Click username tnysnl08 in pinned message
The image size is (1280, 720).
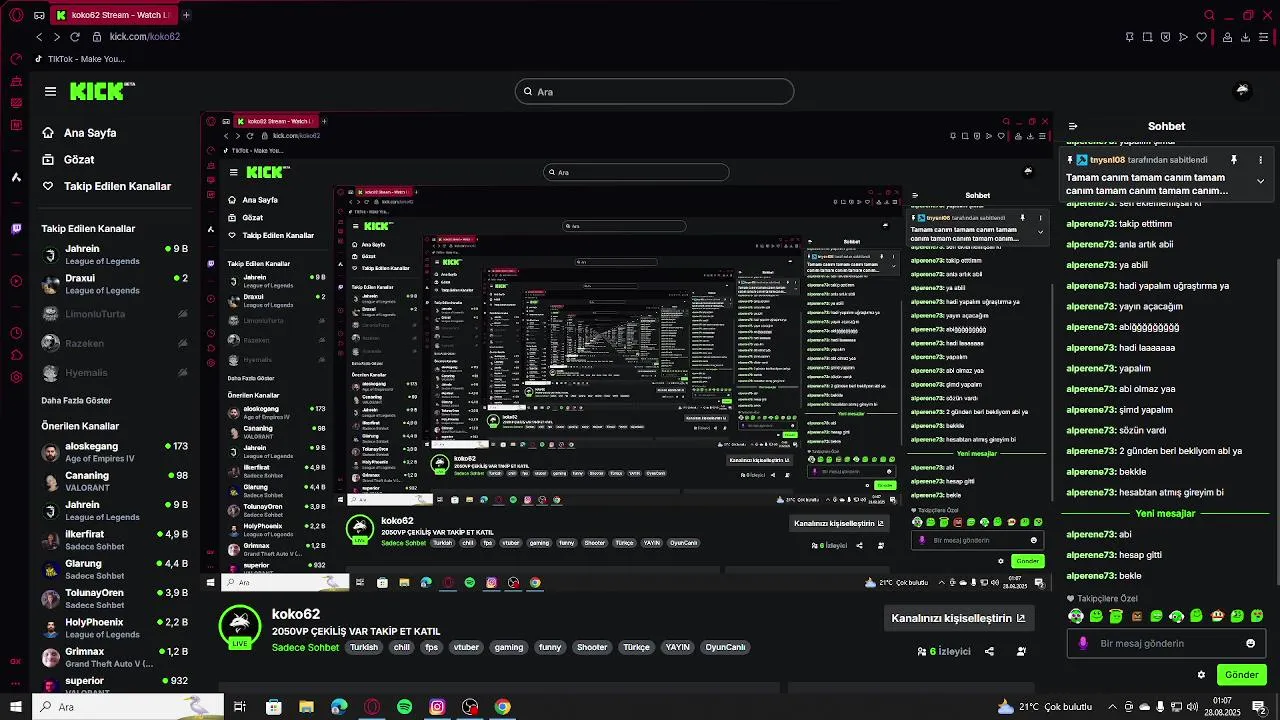click(x=1107, y=160)
